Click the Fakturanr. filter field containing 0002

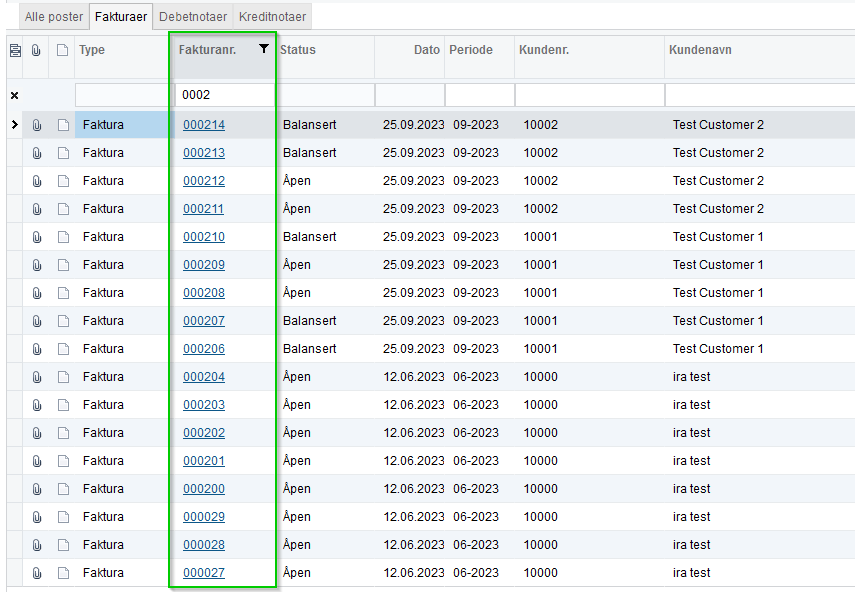[225, 95]
